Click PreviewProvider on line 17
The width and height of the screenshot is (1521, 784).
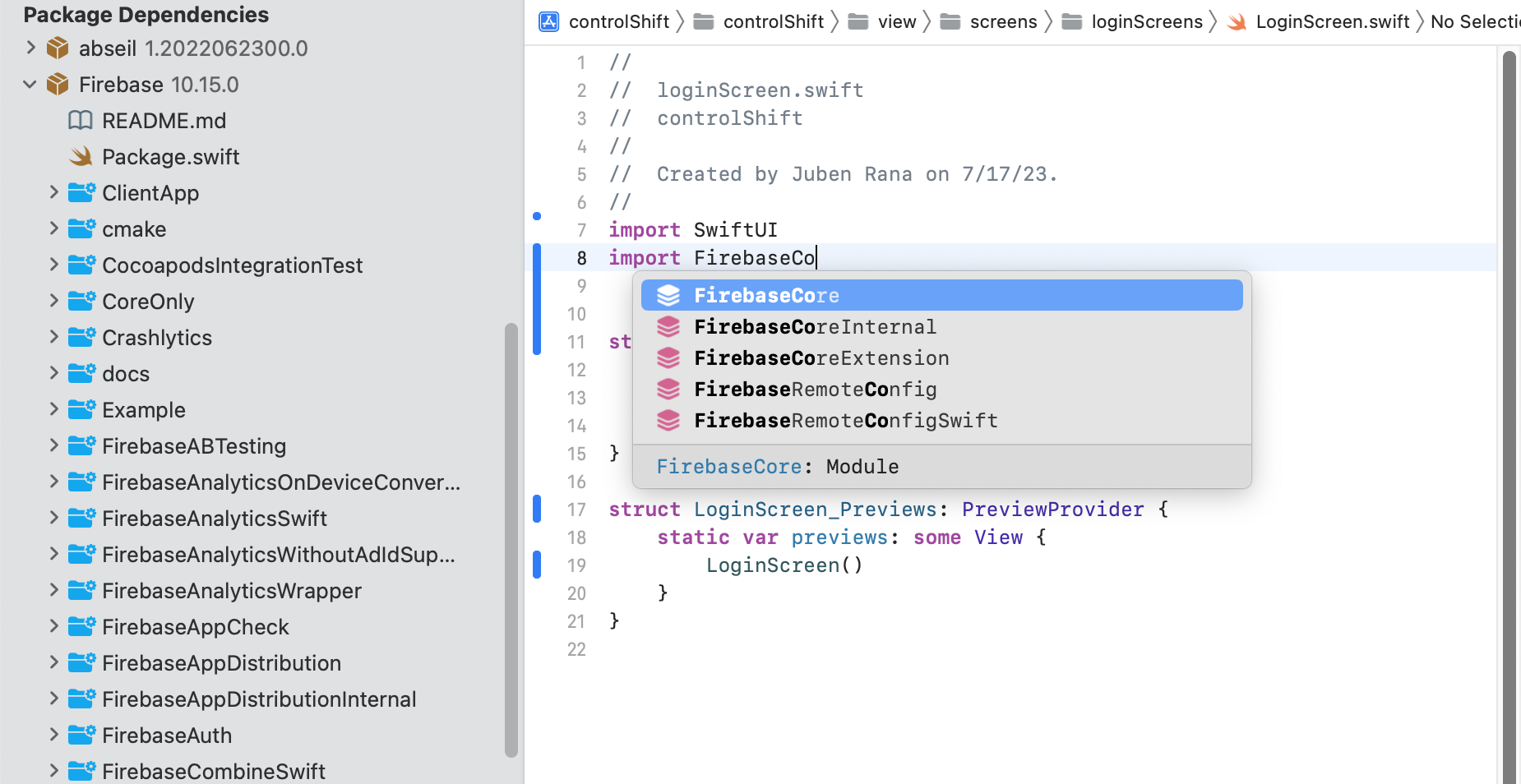[1052, 510]
